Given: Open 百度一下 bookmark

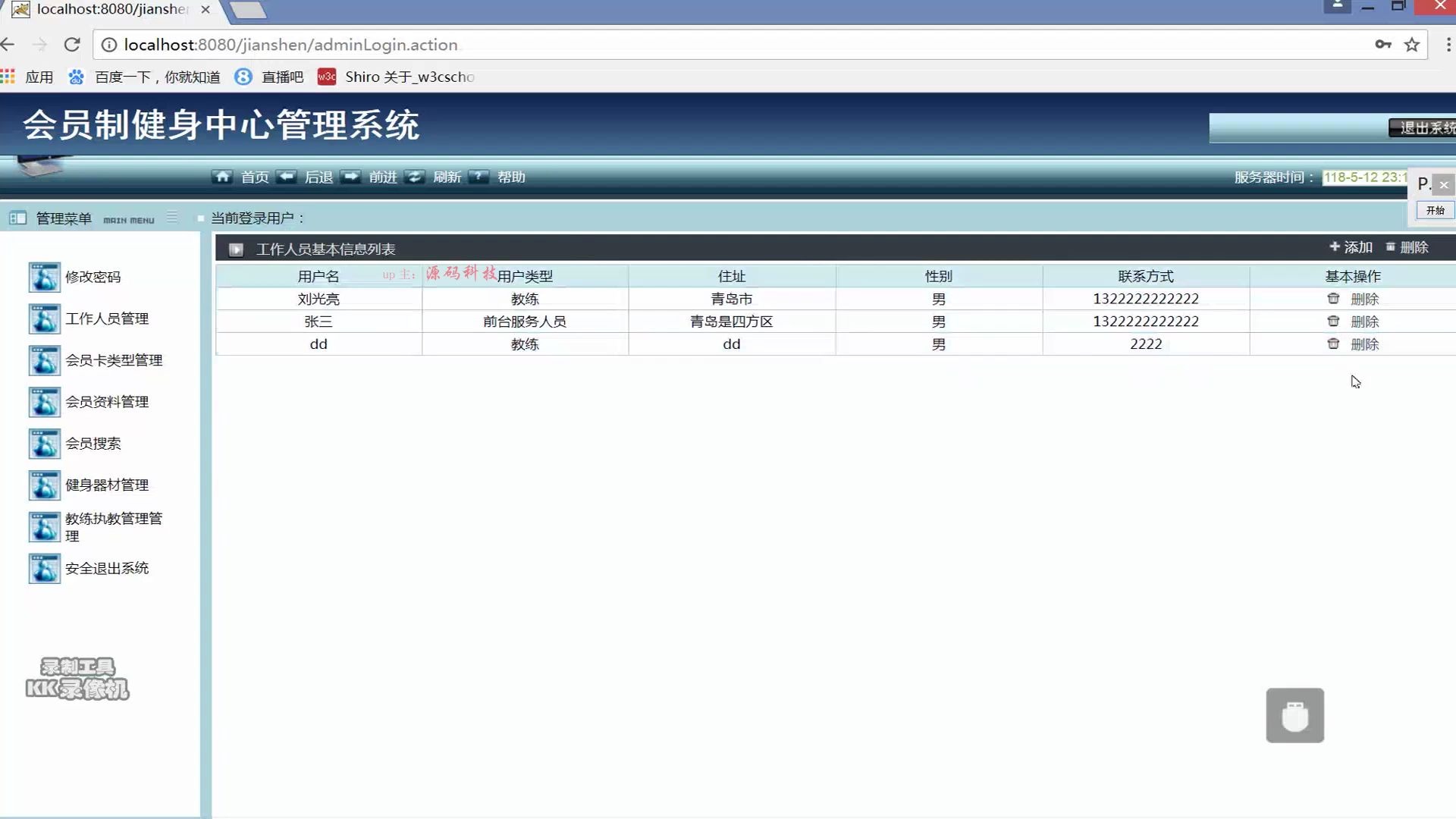Looking at the screenshot, I should click(x=144, y=77).
